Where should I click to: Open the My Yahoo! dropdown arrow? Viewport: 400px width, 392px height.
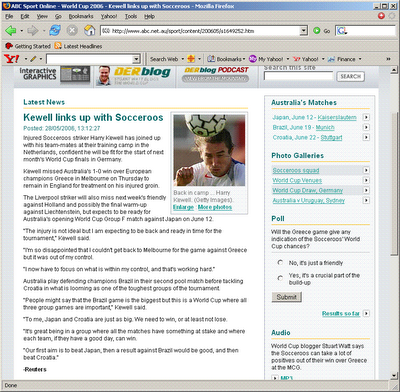point(288,59)
